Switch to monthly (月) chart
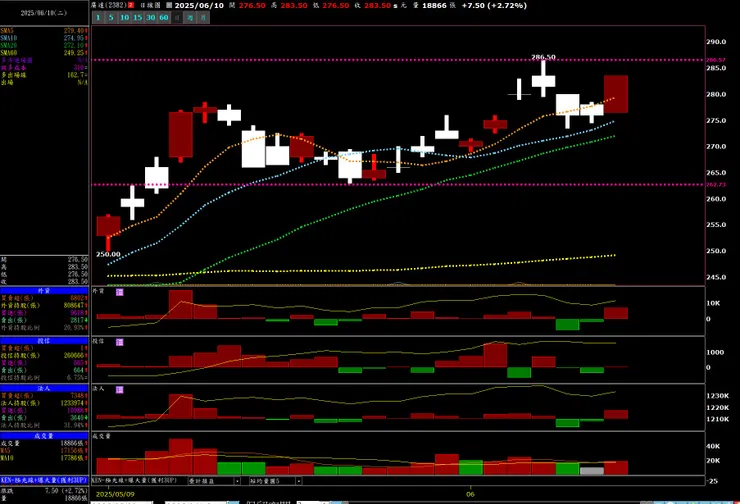The width and height of the screenshot is (740, 504). (x=203, y=17)
